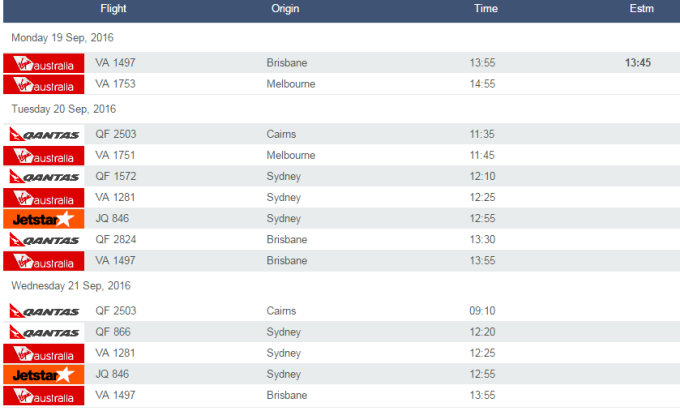This screenshot has height=411, width=680.
Task: Open flight number QF 2824
Action: click(x=115, y=240)
